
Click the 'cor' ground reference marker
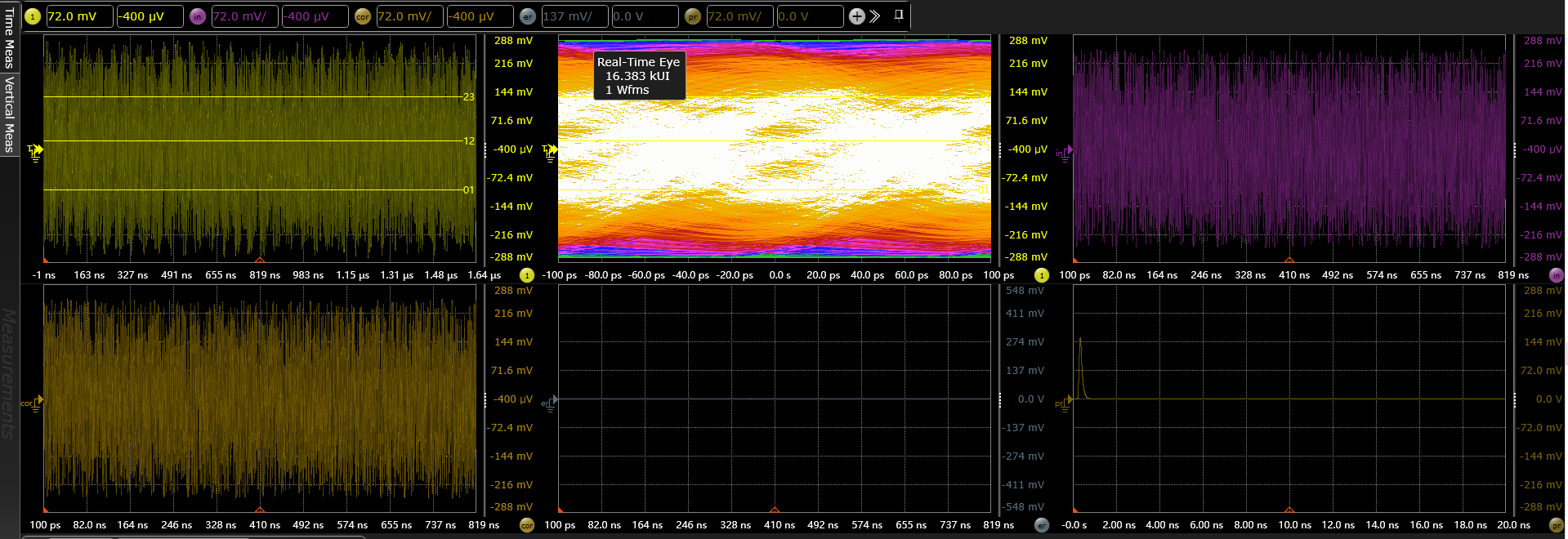tap(33, 403)
